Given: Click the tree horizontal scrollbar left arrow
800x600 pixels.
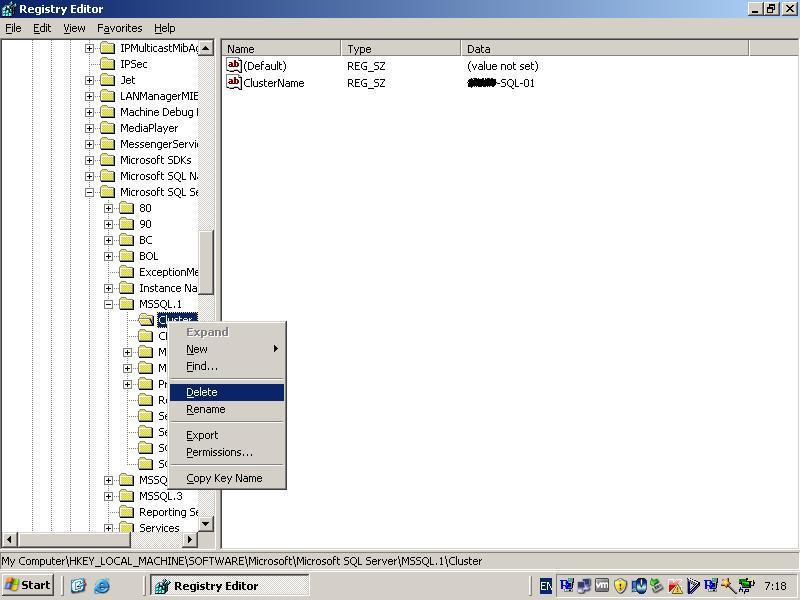Looking at the screenshot, I should pos(9,539).
